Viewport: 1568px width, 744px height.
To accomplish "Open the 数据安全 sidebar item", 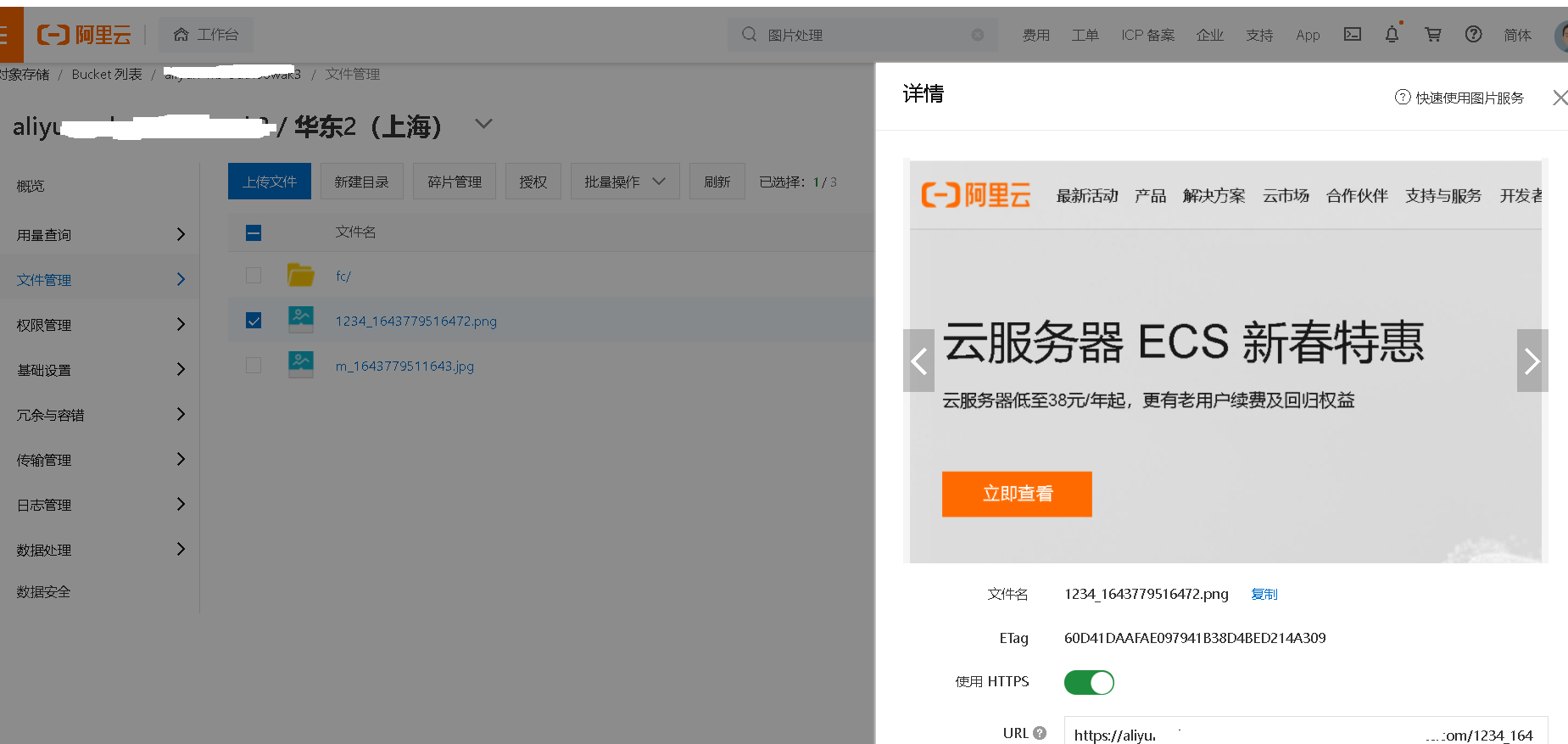I will pyautogui.click(x=44, y=592).
